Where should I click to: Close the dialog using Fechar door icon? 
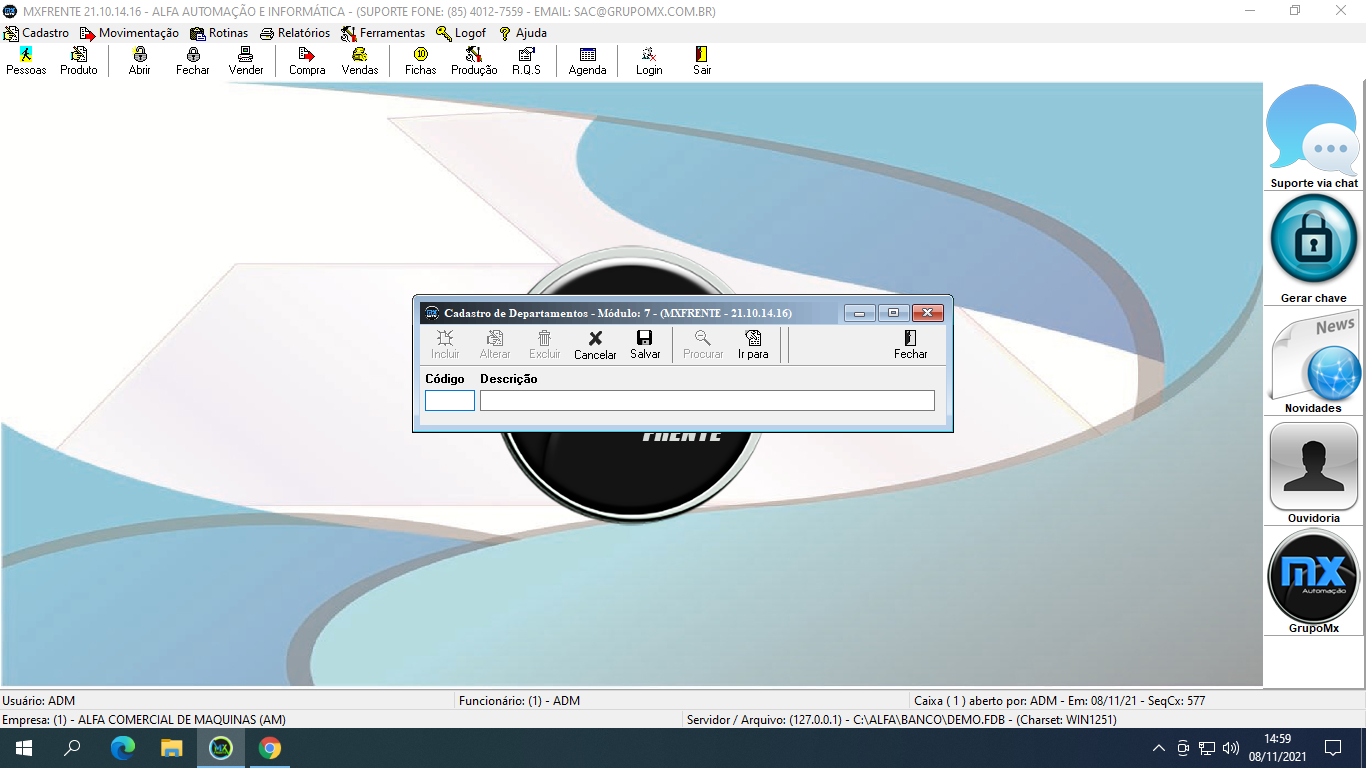click(910, 344)
